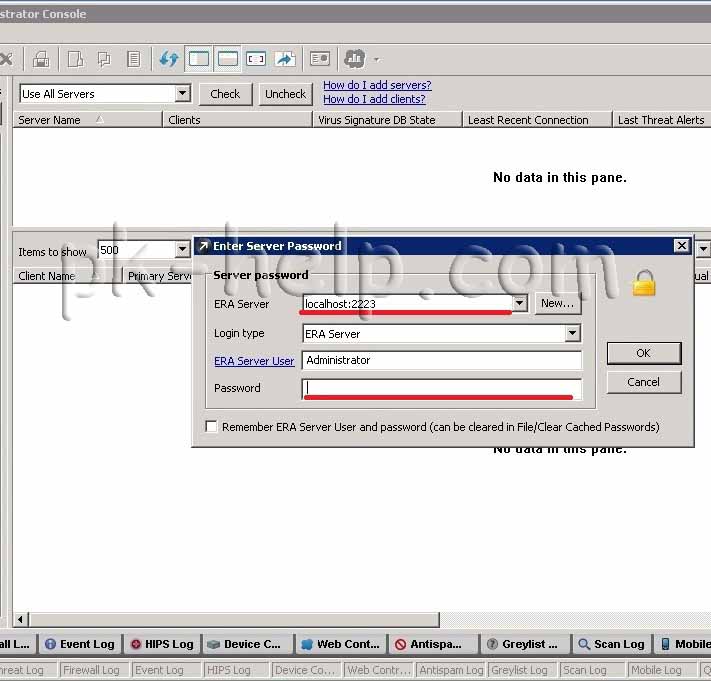
Task: Click the dropdown arrow at the pane's right edge
Action: 703,249
